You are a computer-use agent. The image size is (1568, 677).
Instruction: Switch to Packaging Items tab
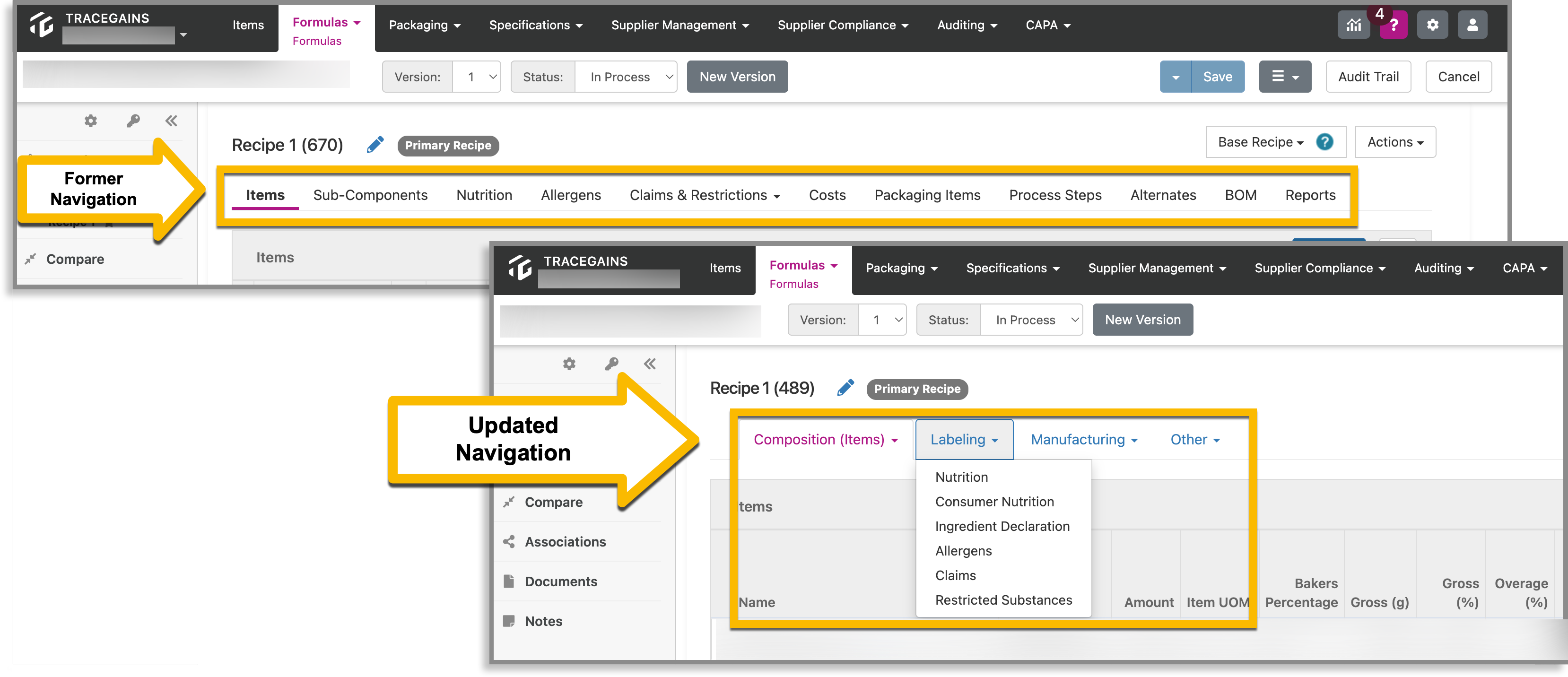point(927,195)
